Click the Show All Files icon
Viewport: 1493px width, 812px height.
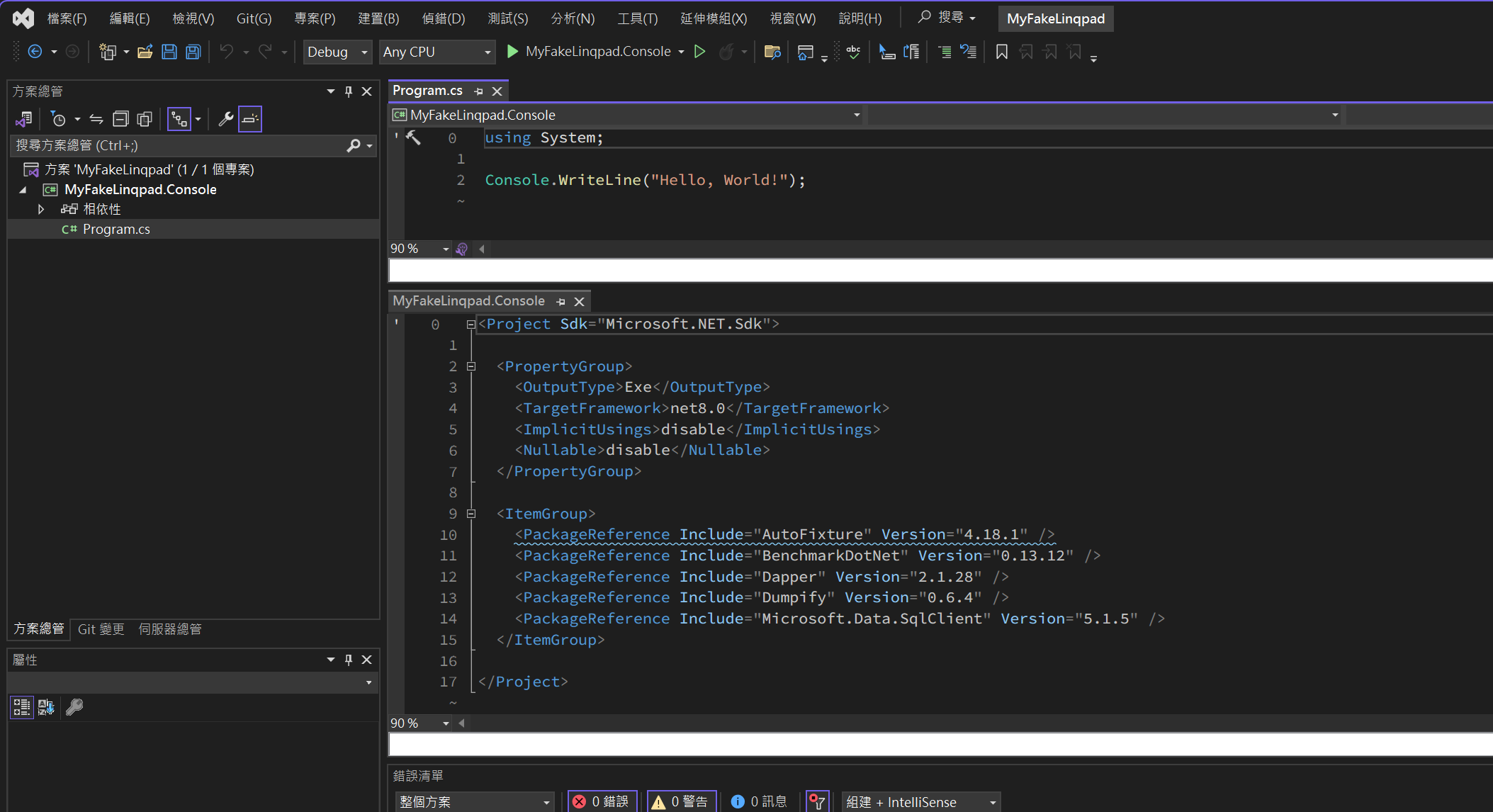pyautogui.click(x=145, y=119)
